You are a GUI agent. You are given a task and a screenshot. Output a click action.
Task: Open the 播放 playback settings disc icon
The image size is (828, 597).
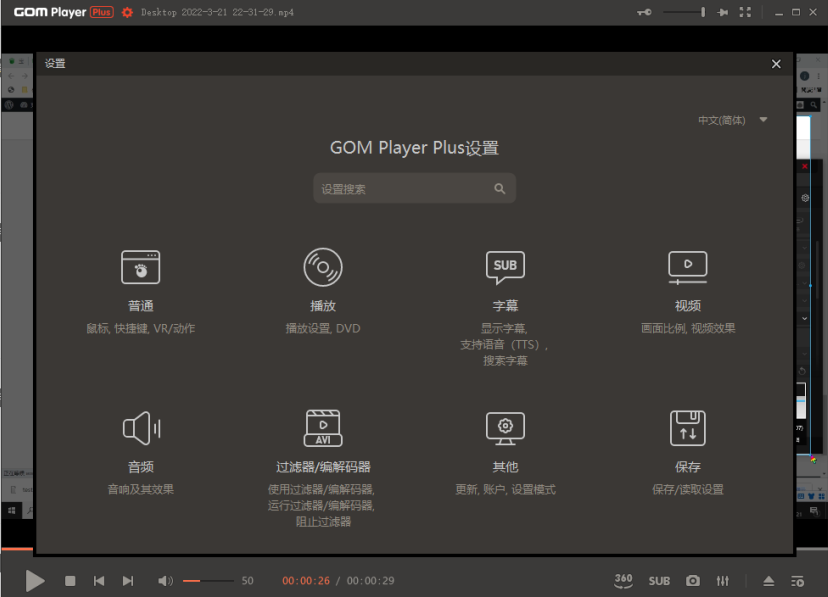323,267
